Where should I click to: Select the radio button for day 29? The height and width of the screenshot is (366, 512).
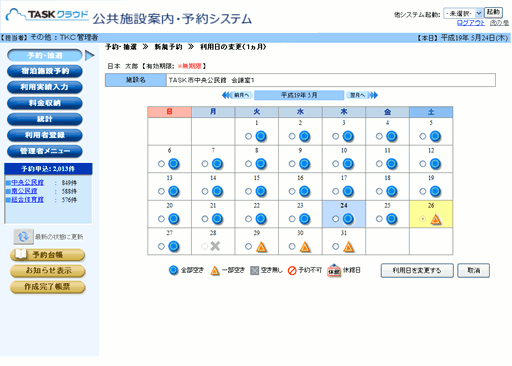tap(248, 246)
